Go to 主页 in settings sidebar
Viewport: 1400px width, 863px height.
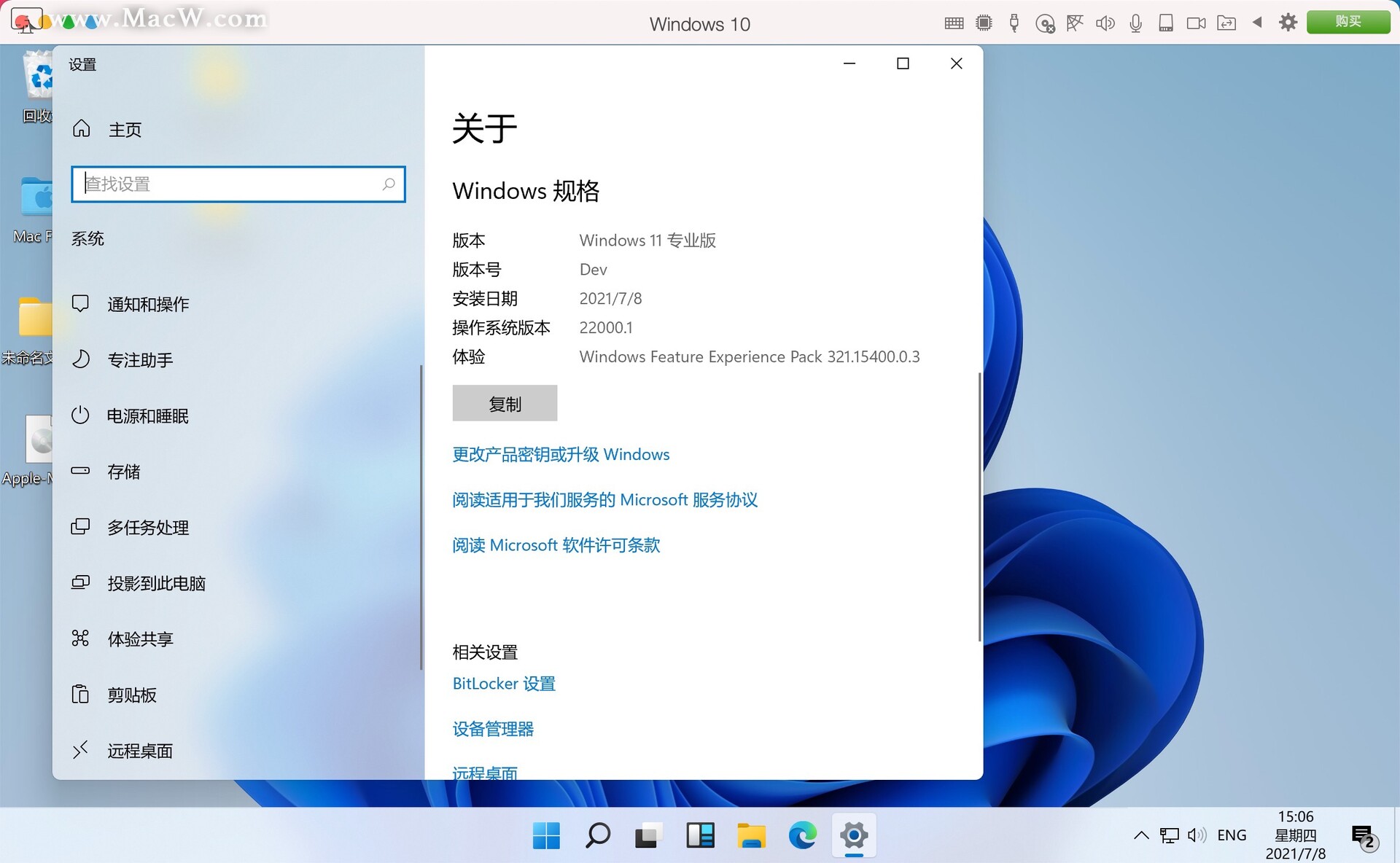tap(125, 130)
